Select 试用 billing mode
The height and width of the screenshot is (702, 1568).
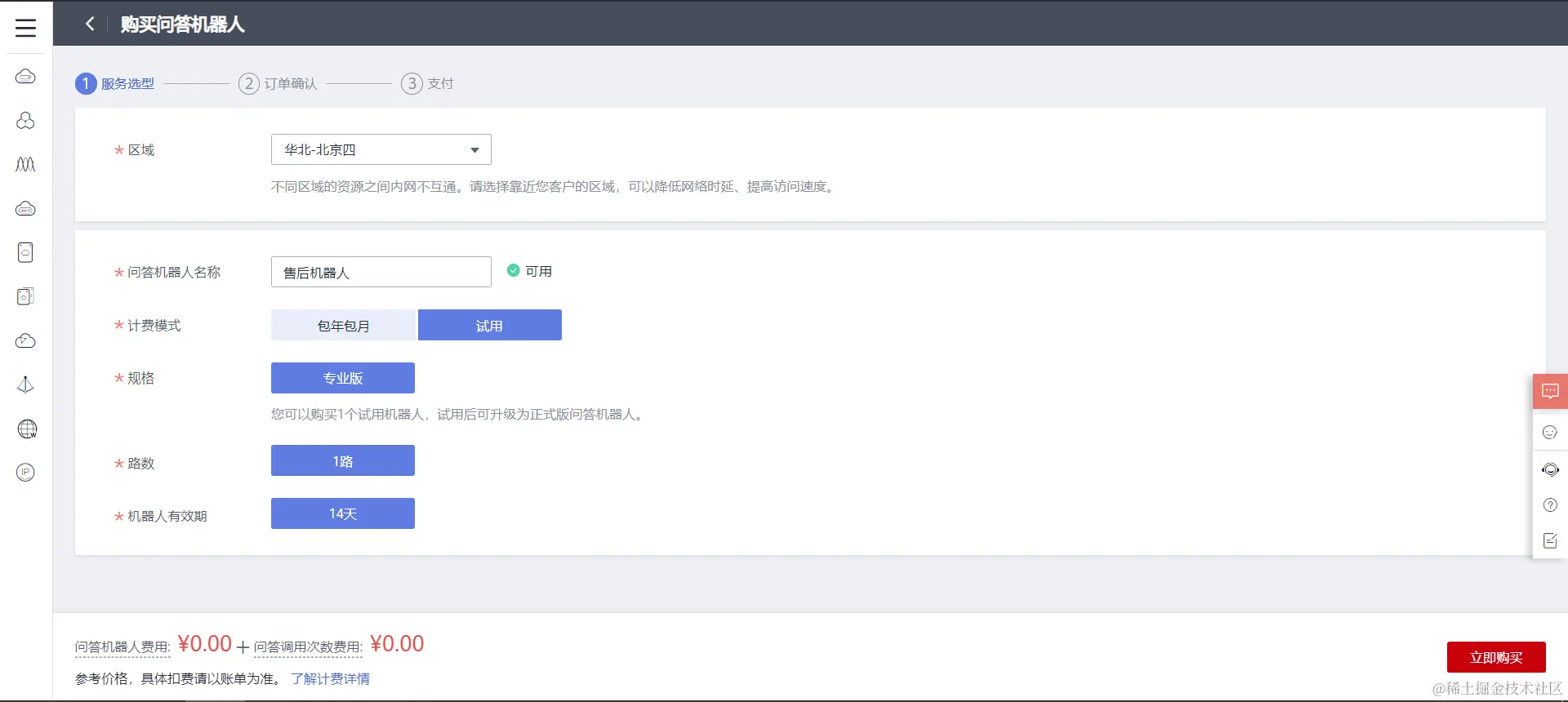[490, 325]
